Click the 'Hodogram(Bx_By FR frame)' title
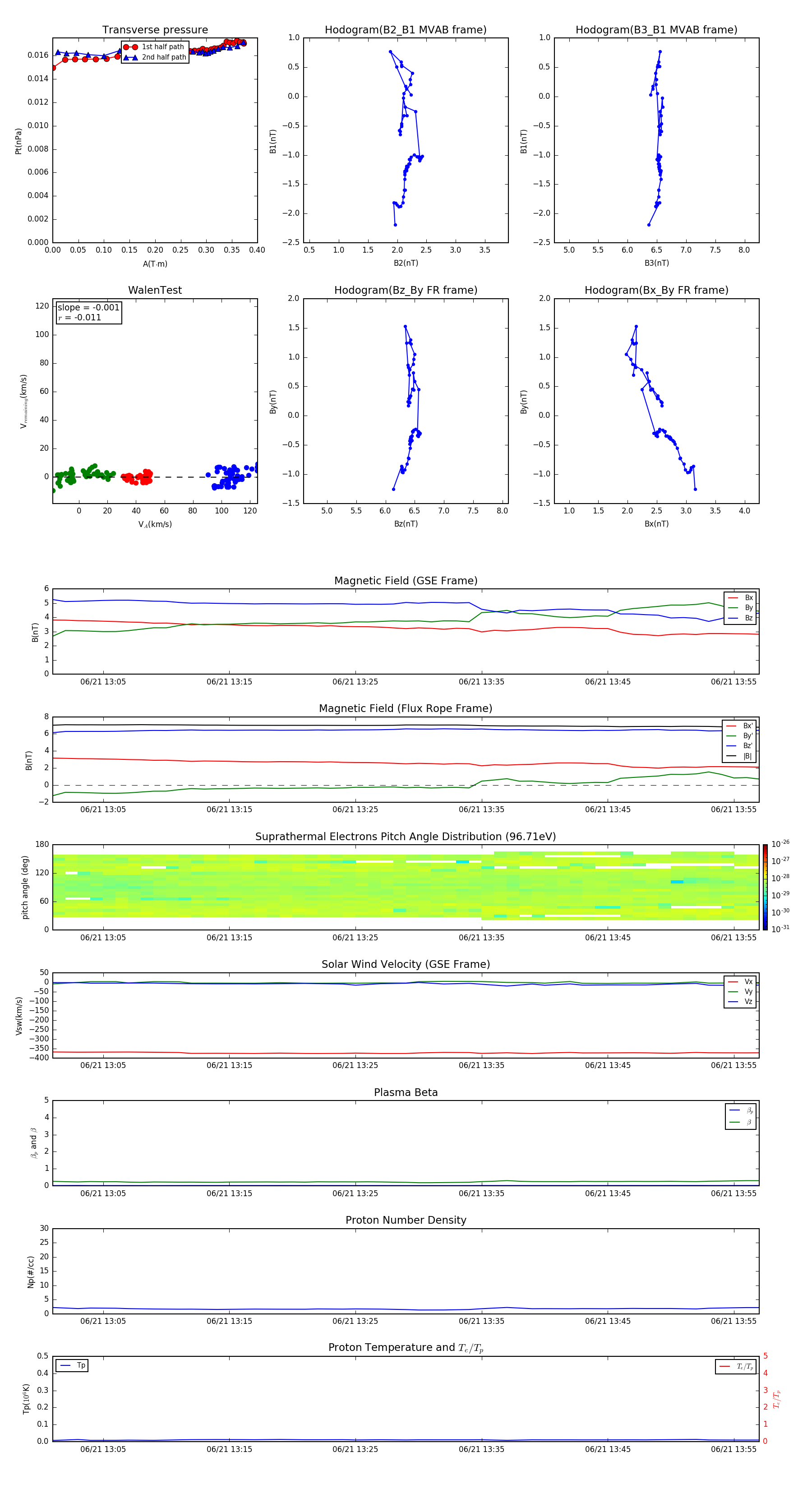This screenshot has height=1489, width=812. (656, 290)
